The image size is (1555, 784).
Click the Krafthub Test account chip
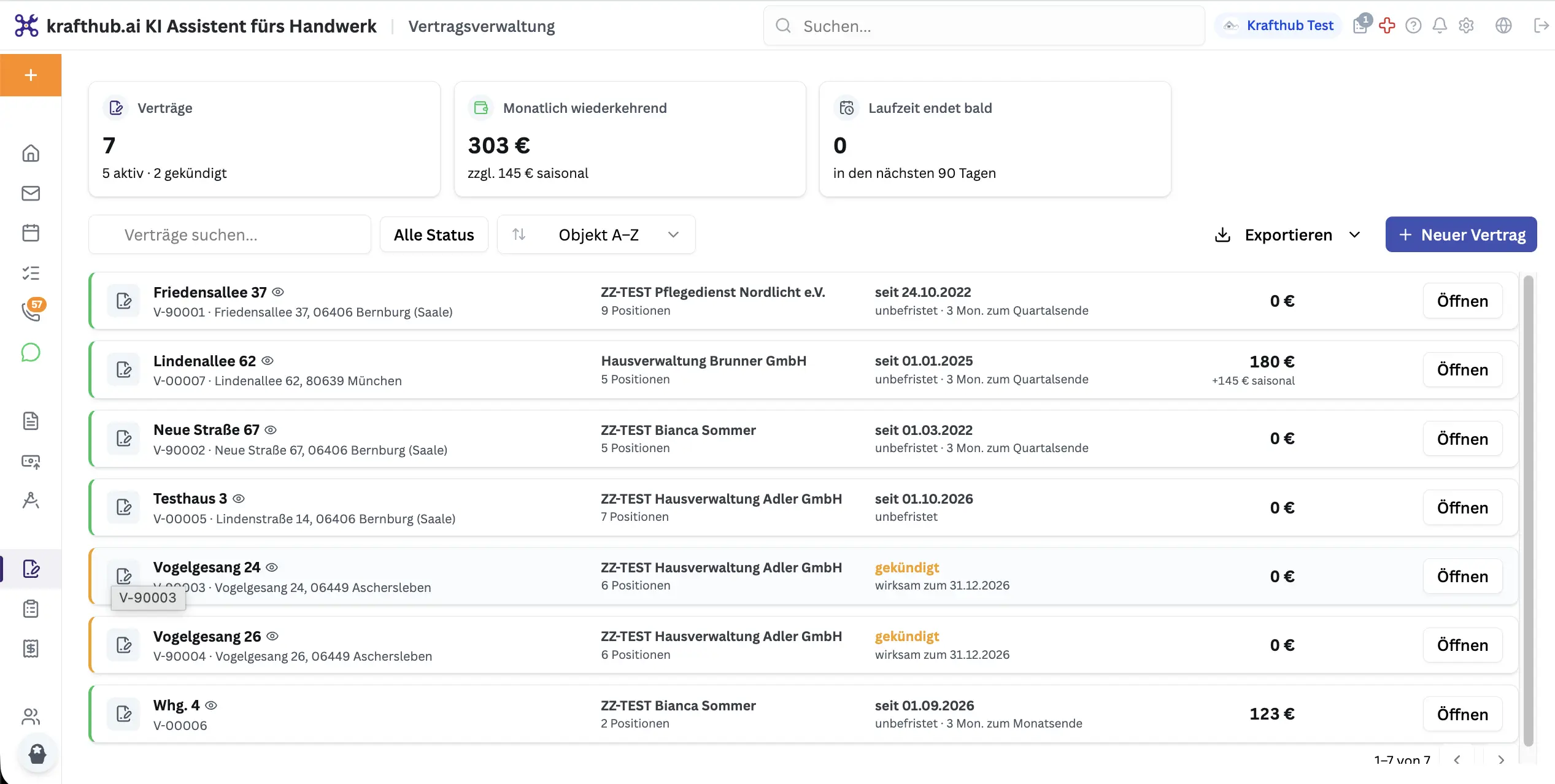pyautogui.click(x=1279, y=25)
